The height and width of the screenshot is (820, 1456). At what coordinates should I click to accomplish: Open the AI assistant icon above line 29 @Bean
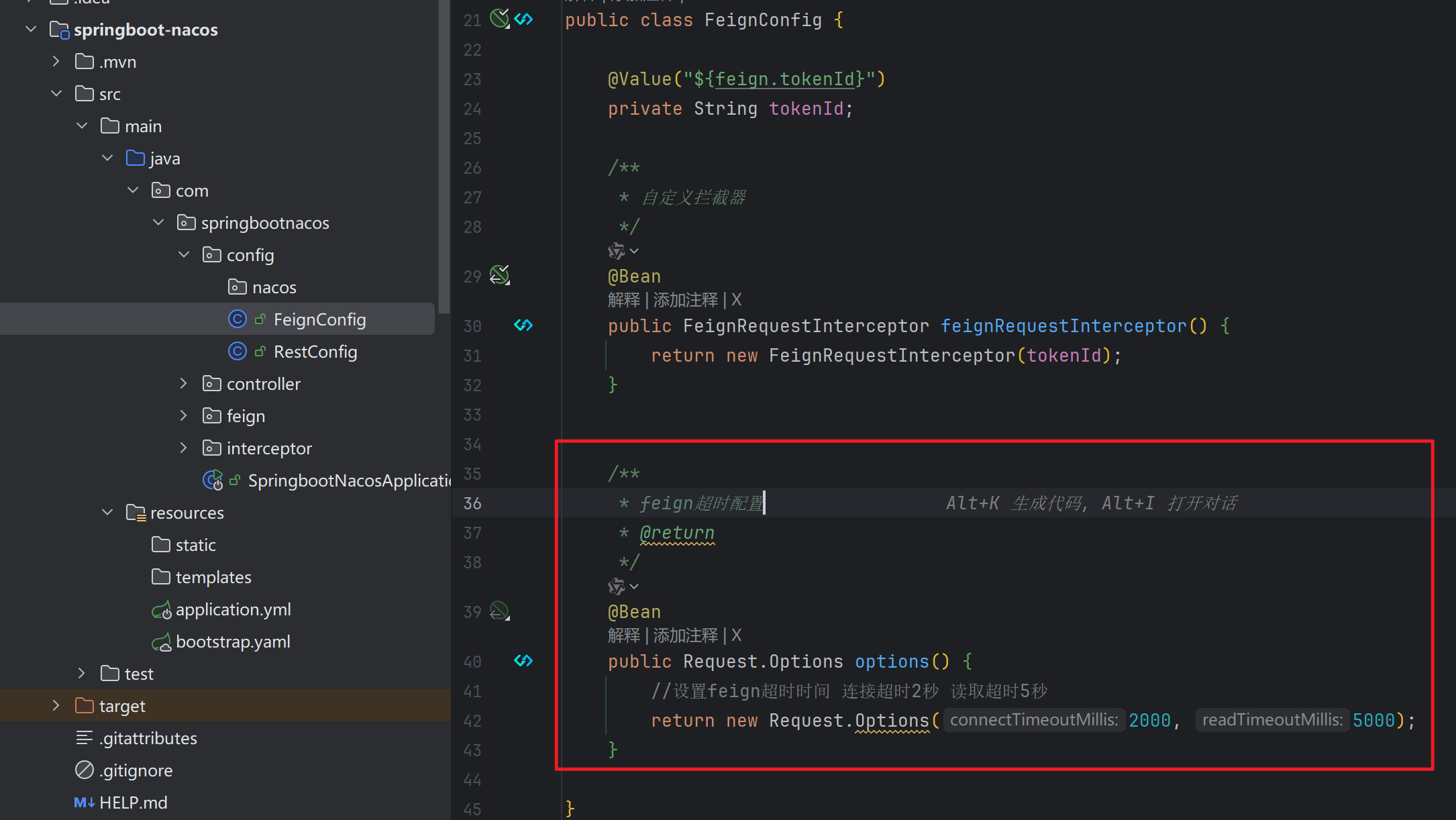click(617, 251)
